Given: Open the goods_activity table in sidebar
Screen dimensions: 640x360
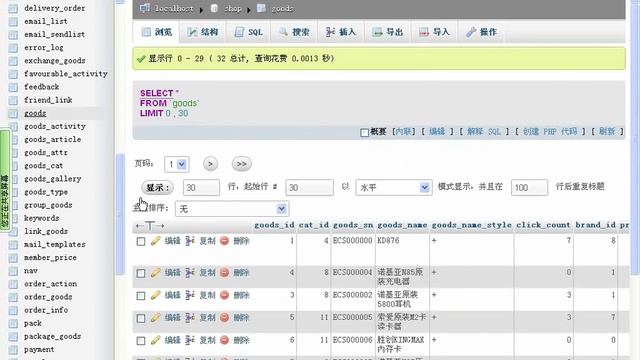Looking at the screenshot, I should (x=55, y=127).
